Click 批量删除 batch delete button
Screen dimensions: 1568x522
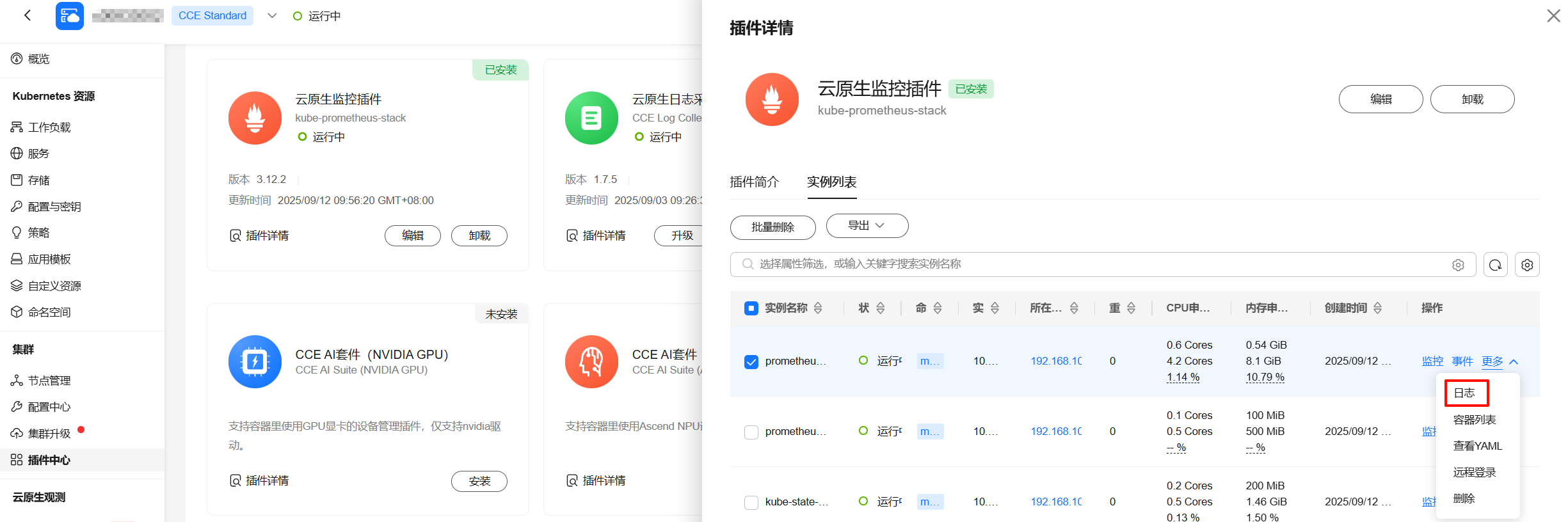773,227
